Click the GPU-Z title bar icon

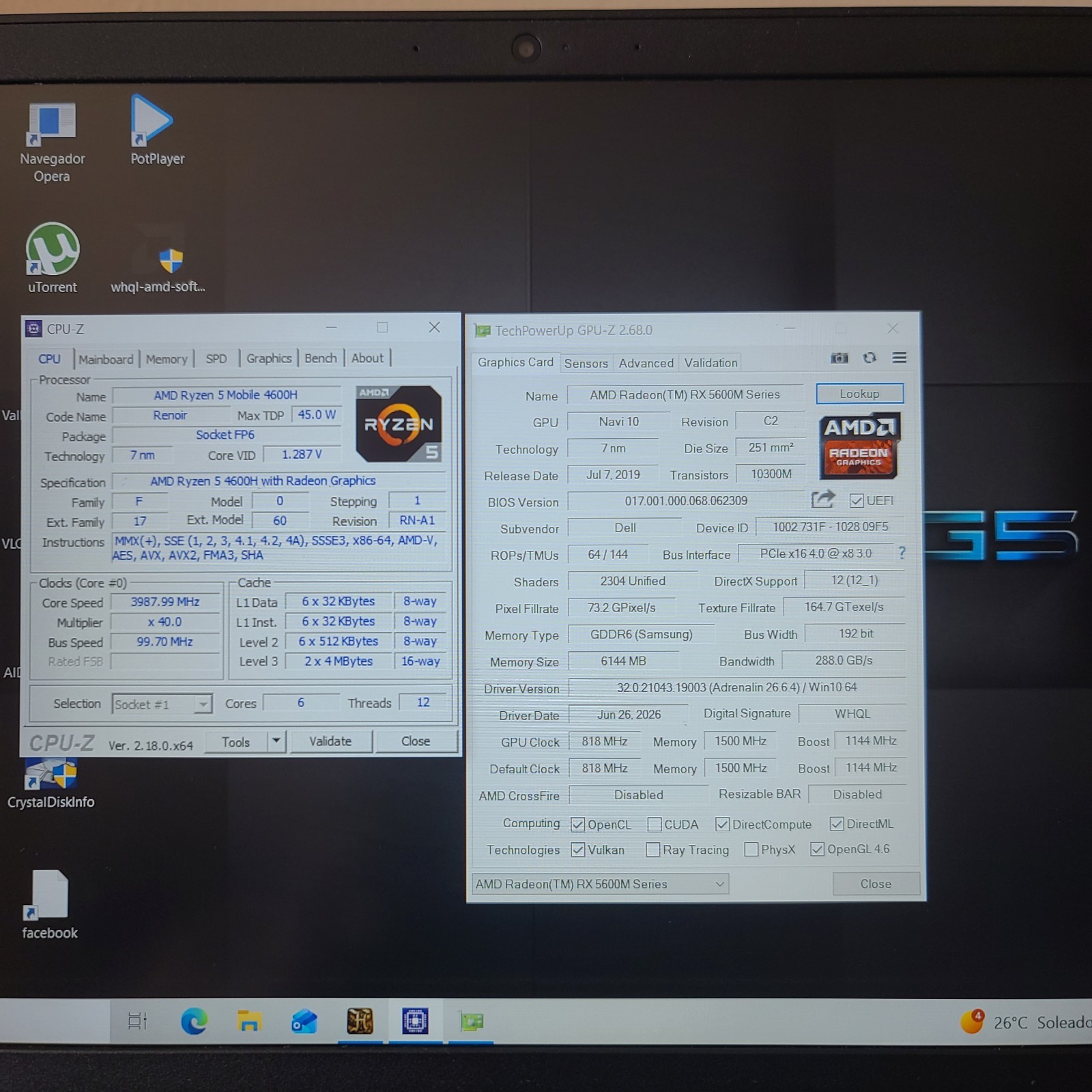coord(483,331)
